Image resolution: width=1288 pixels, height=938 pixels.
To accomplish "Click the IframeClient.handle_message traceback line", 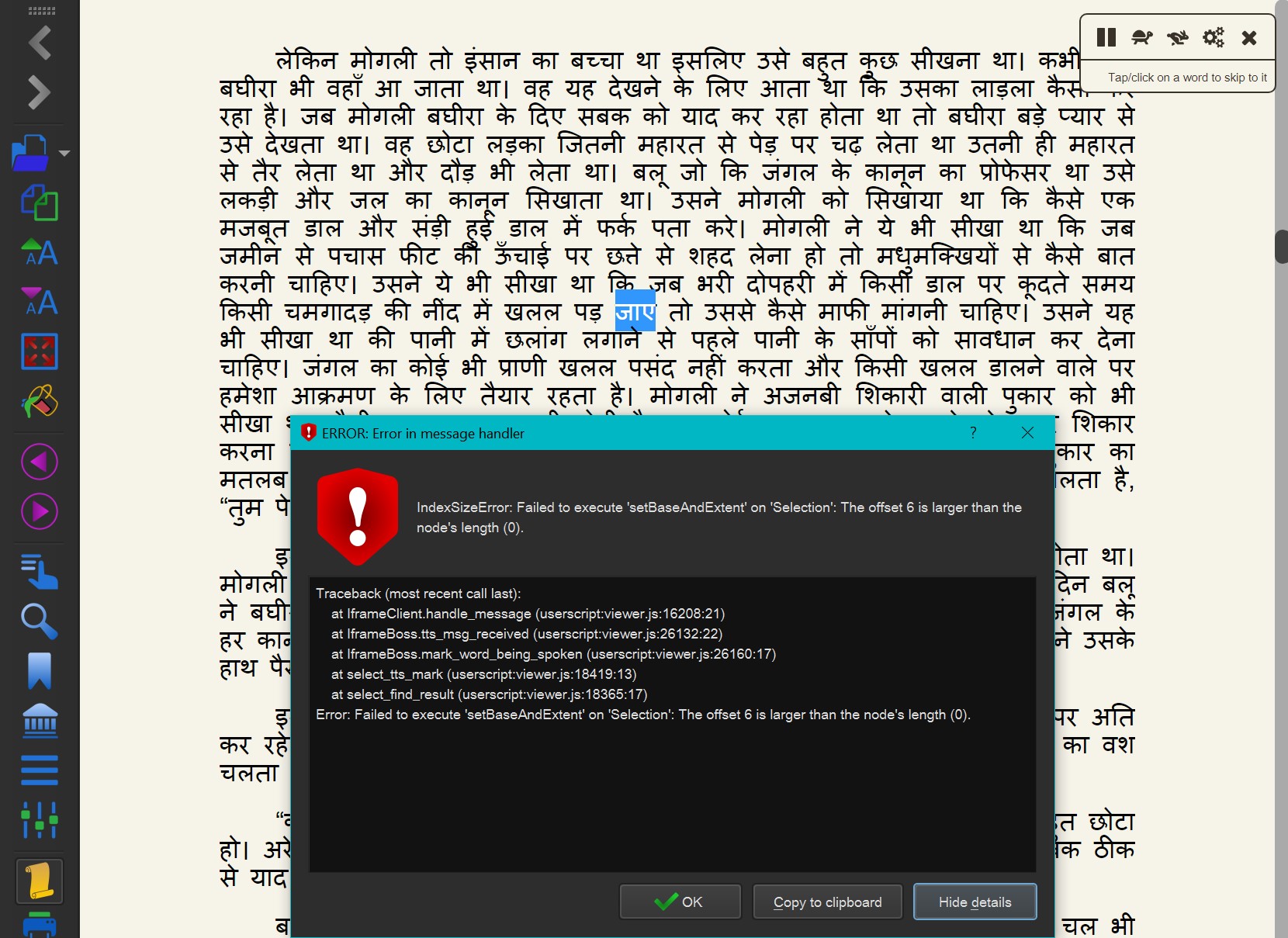I will 528,614.
